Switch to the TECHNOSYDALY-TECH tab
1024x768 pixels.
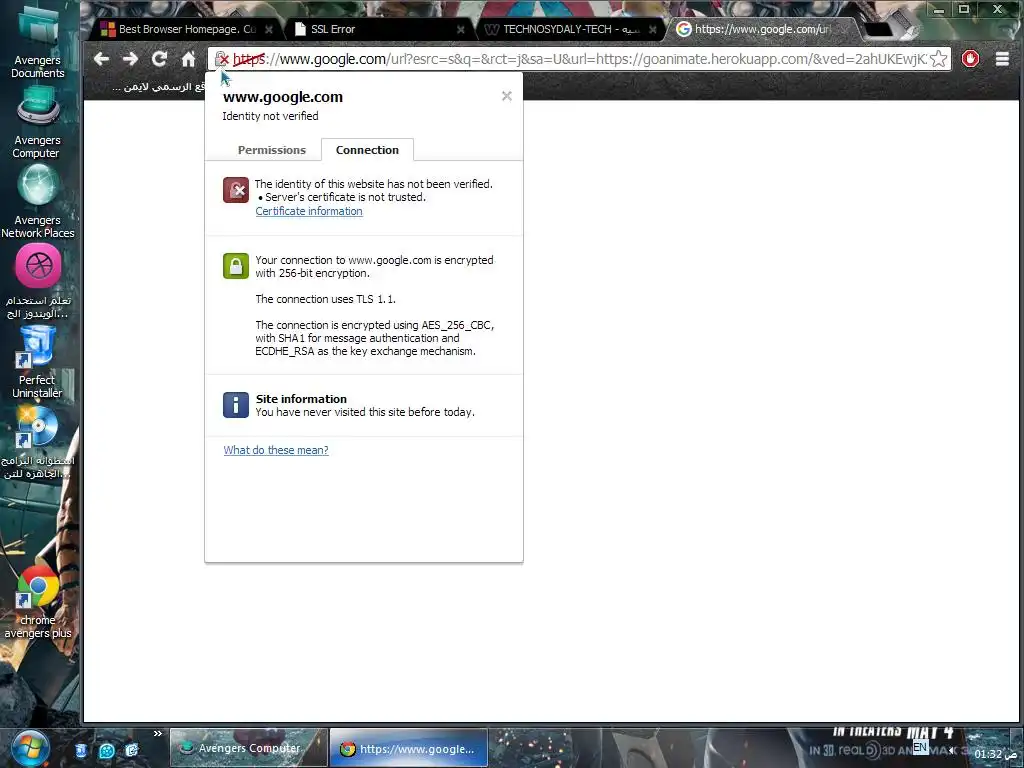(563, 29)
